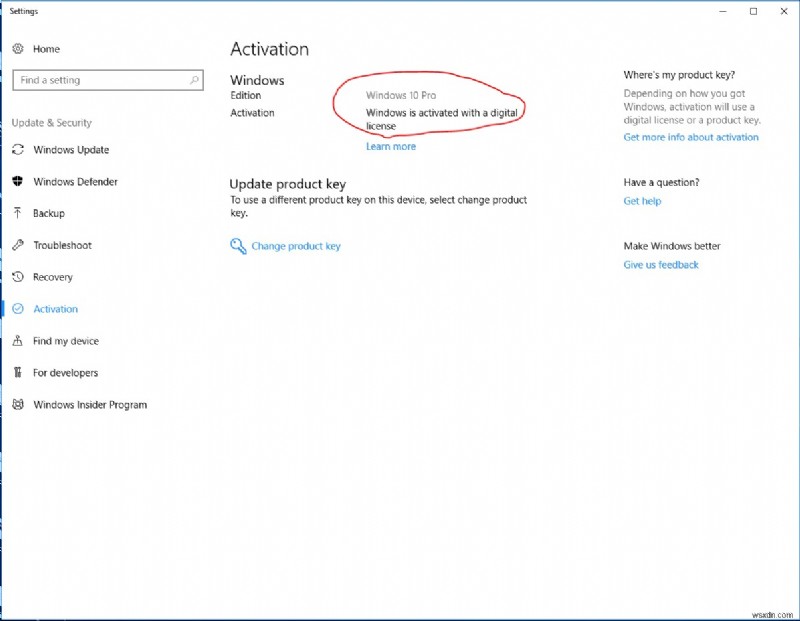
Task: Open Give us feedback link
Action: pyautogui.click(x=660, y=265)
